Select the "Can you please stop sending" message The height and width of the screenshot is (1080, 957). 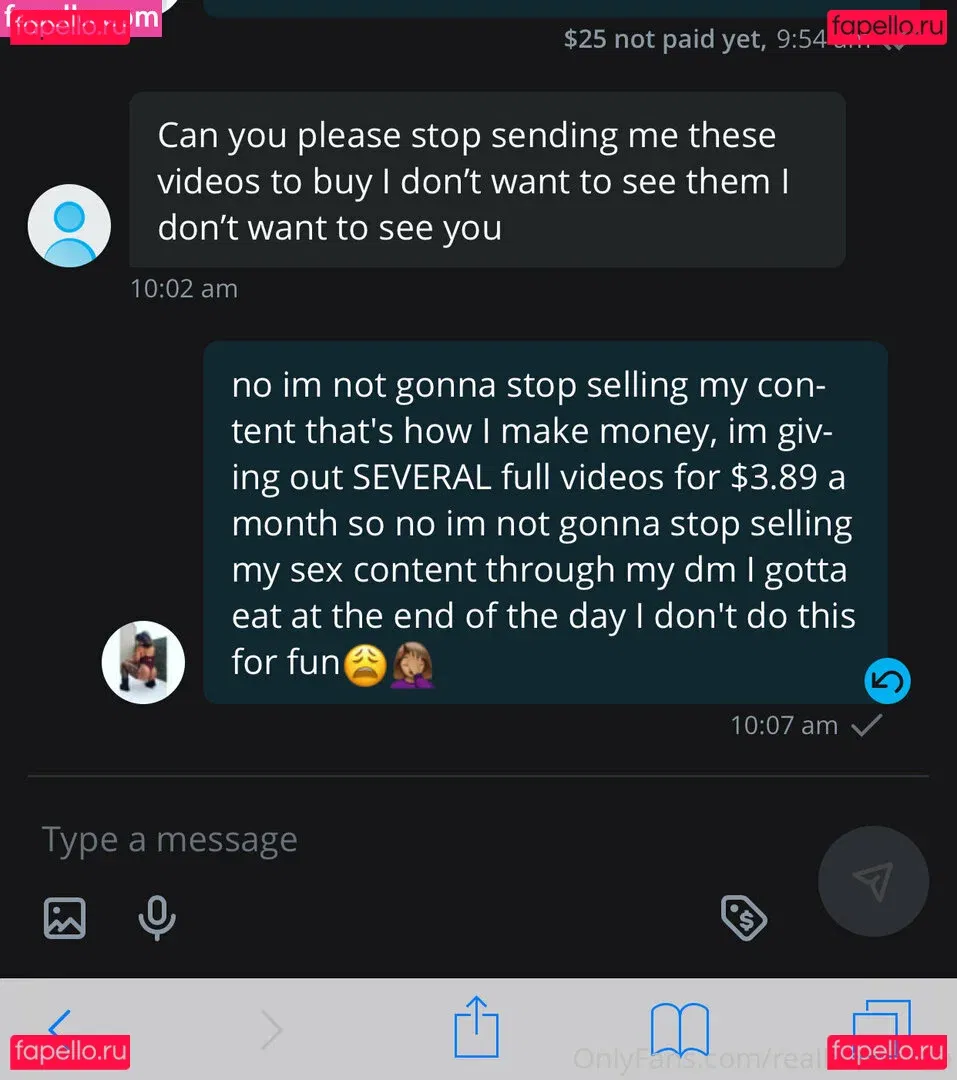click(487, 181)
